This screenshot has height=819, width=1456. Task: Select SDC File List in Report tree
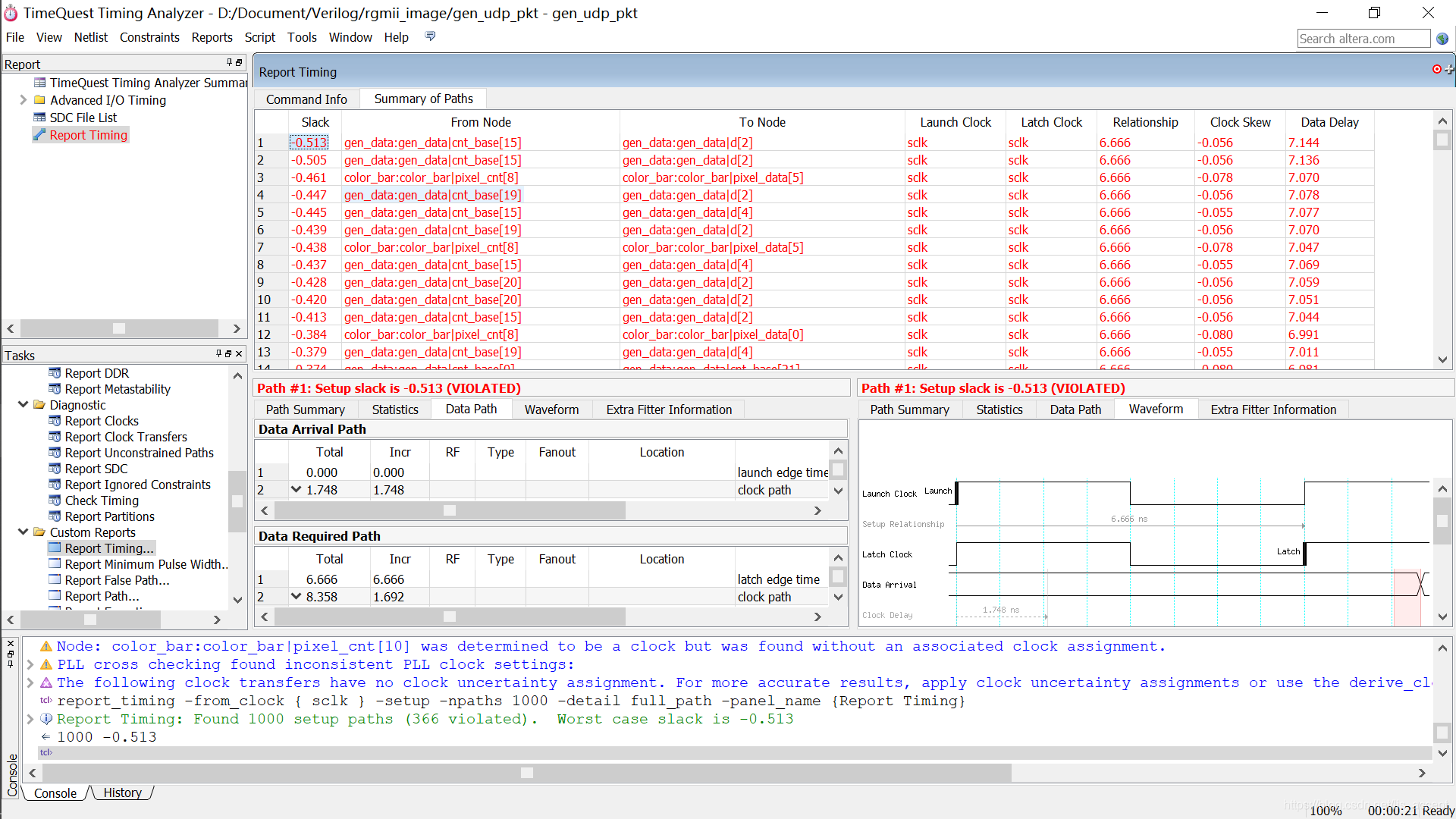pos(83,118)
